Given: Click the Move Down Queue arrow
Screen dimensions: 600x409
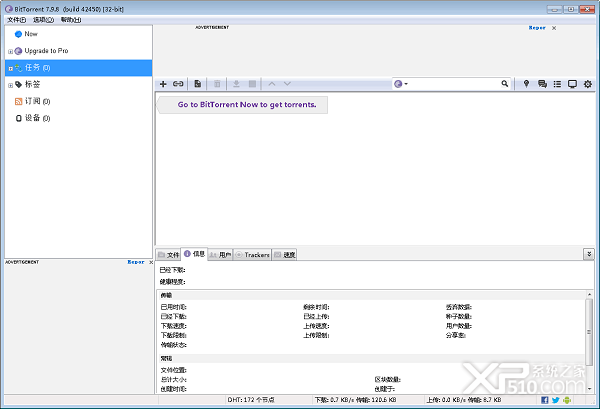Looking at the screenshot, I should click(287, 84).
